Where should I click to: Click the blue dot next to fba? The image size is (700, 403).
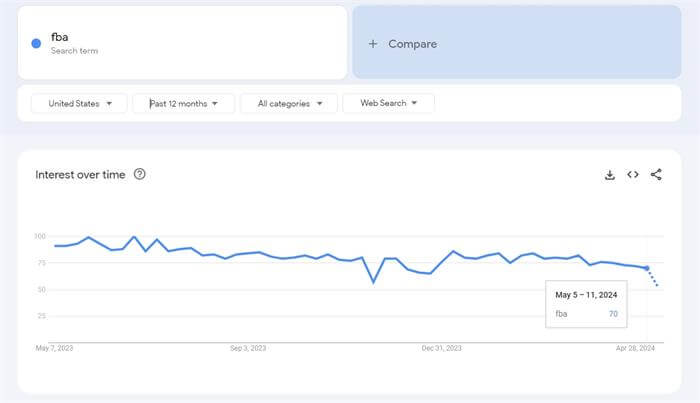36,43
